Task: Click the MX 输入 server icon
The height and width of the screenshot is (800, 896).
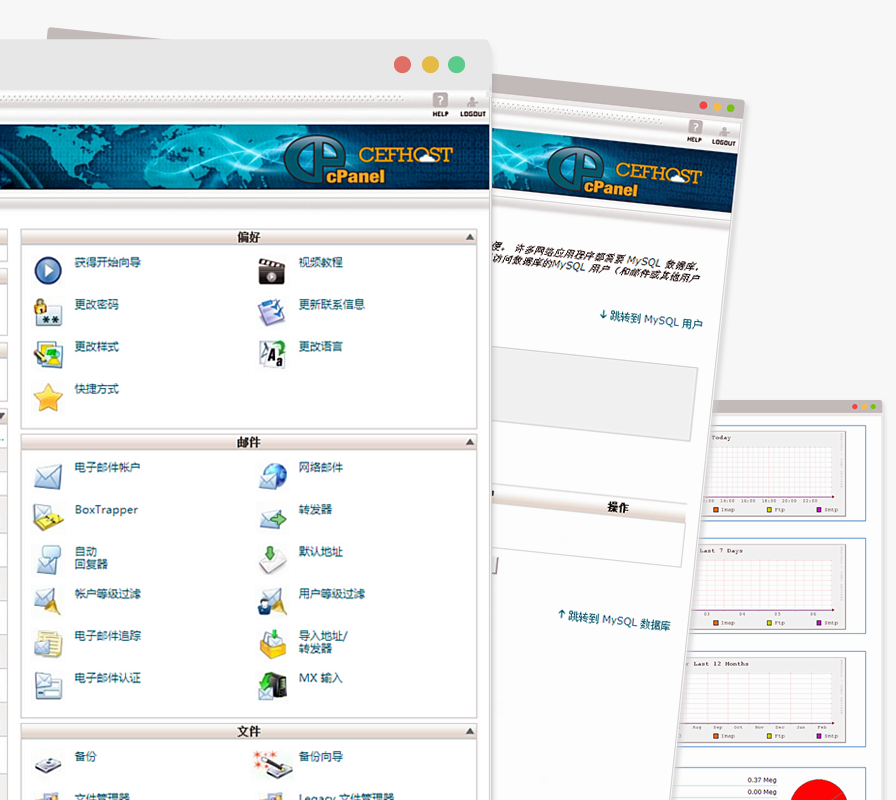Action: pos(273,686)
